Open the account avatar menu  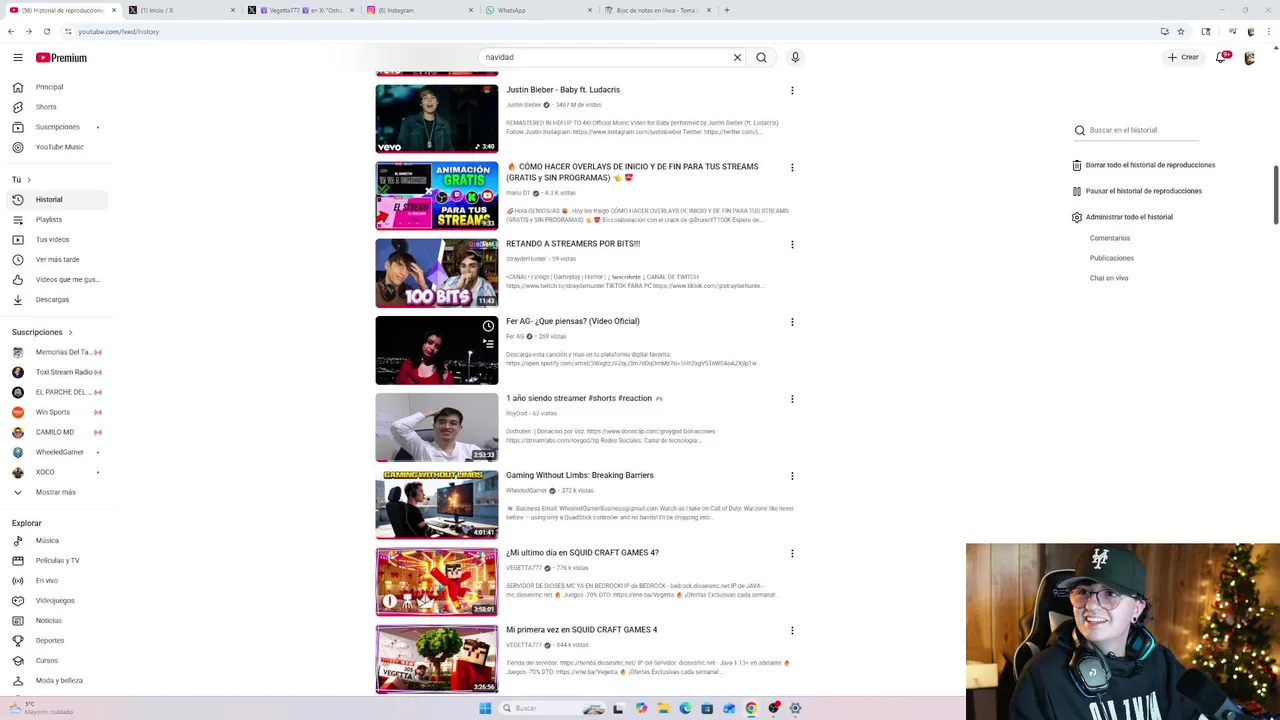pyautogui.click(x=1249, y=58)
